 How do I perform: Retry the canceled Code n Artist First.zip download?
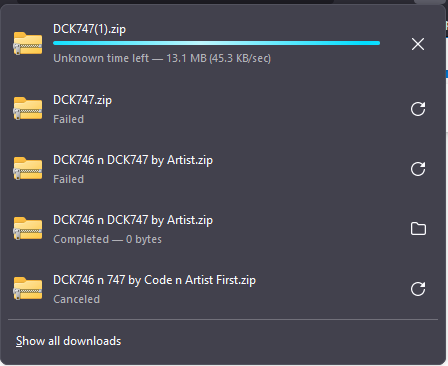pos(418,289)
